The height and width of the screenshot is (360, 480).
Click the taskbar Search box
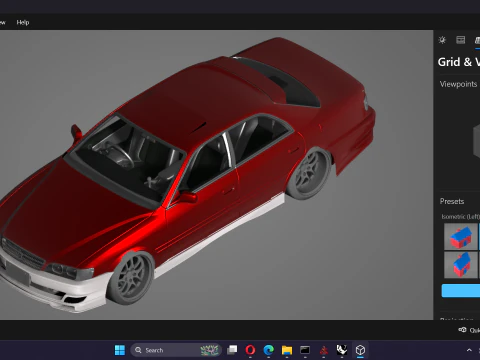pyautogui.click(x=176, y=350)
